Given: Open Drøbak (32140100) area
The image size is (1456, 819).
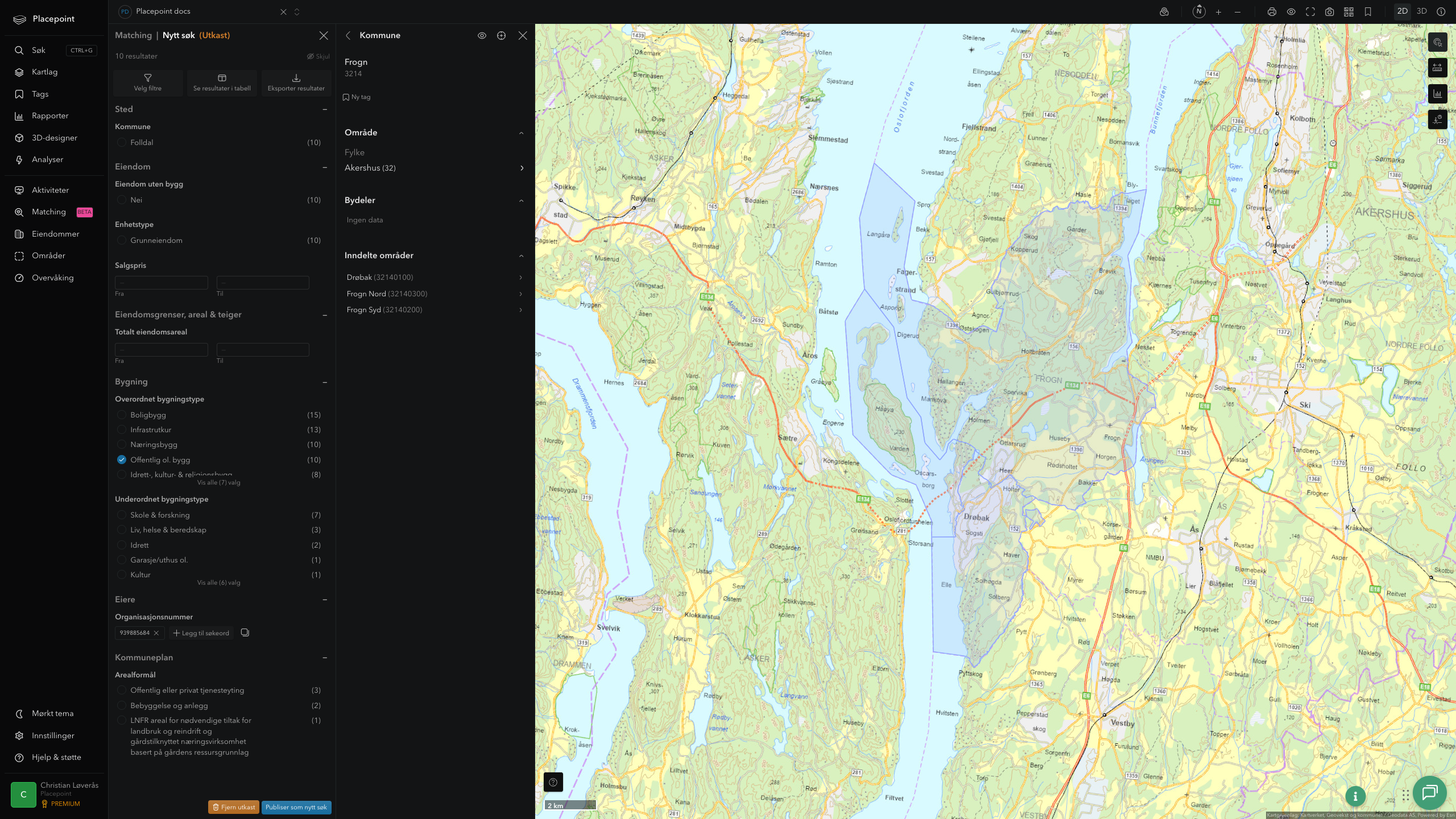Looking at the screenshot, I should [x=435, y=278].
